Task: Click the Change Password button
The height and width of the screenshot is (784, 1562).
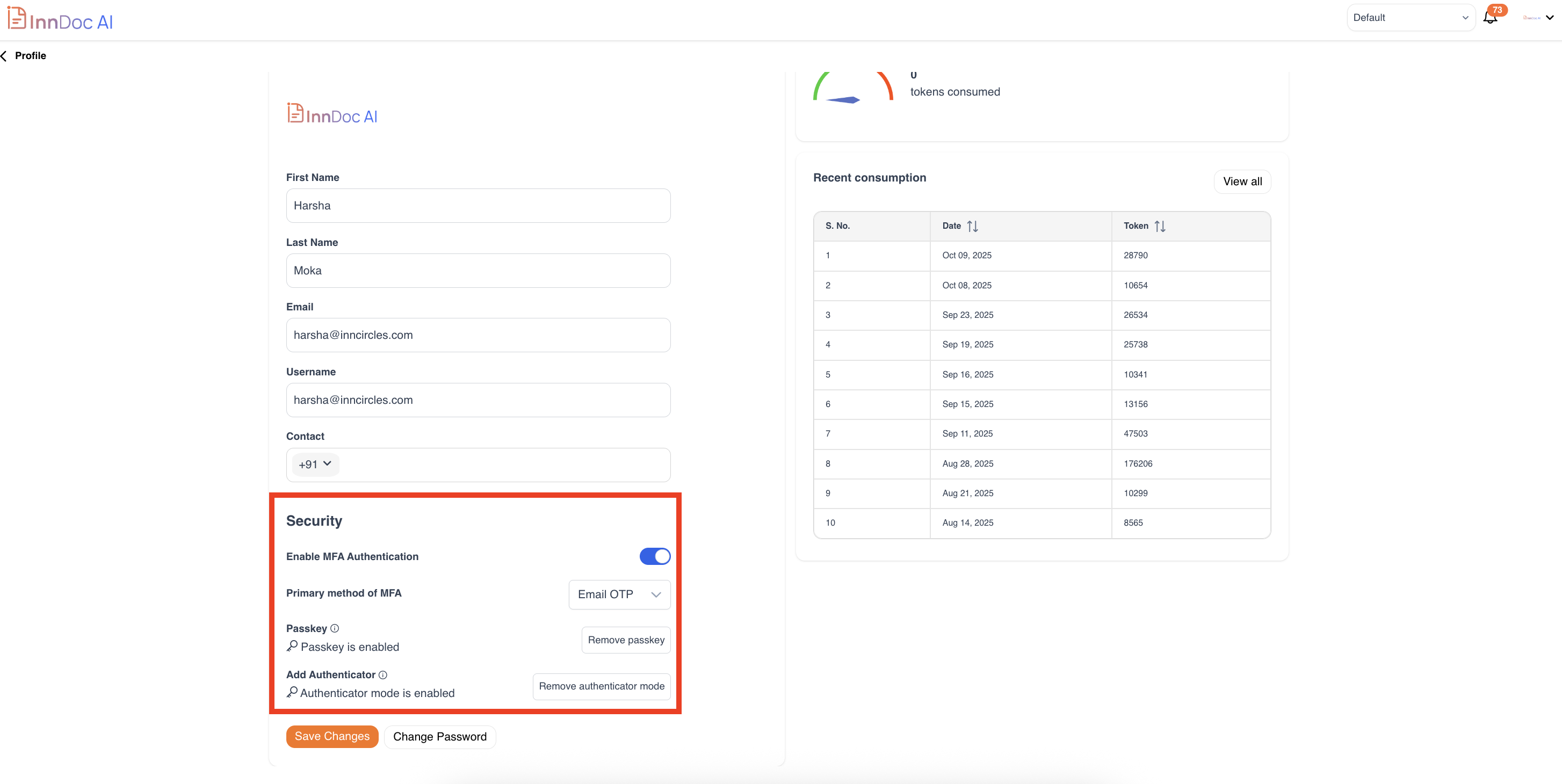Action: [439, 736]
